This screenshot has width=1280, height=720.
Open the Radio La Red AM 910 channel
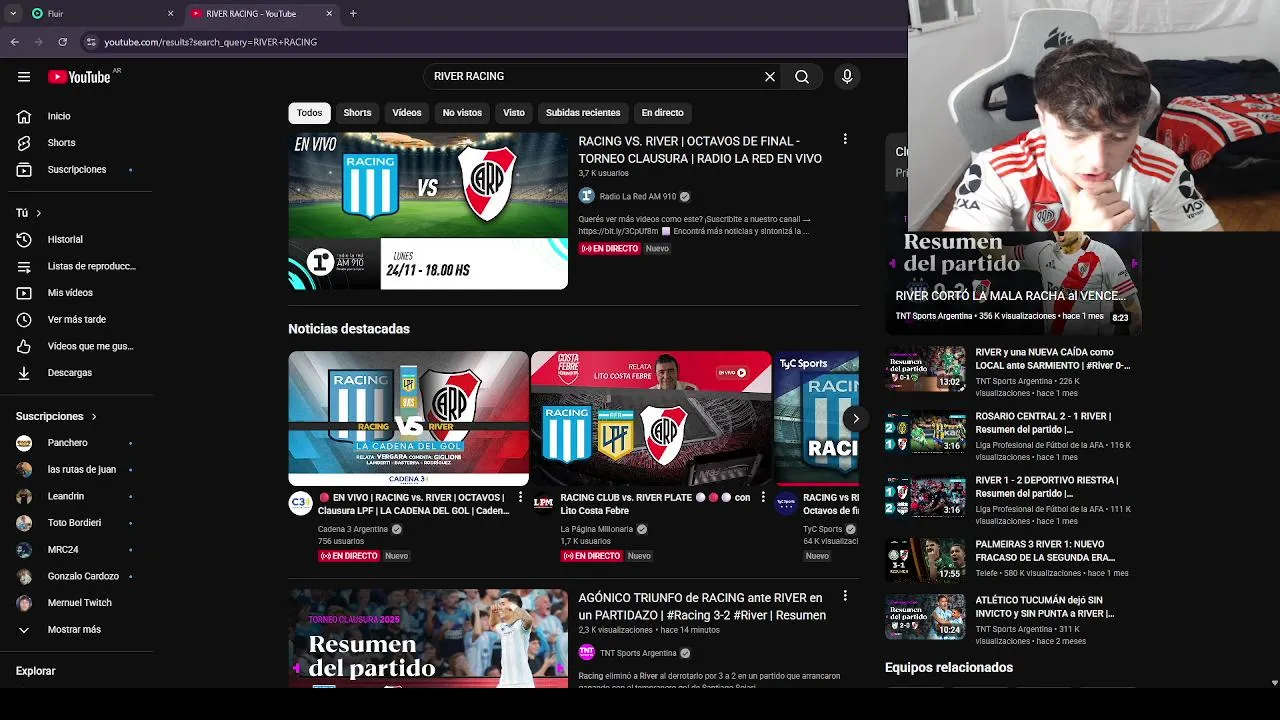637,197
